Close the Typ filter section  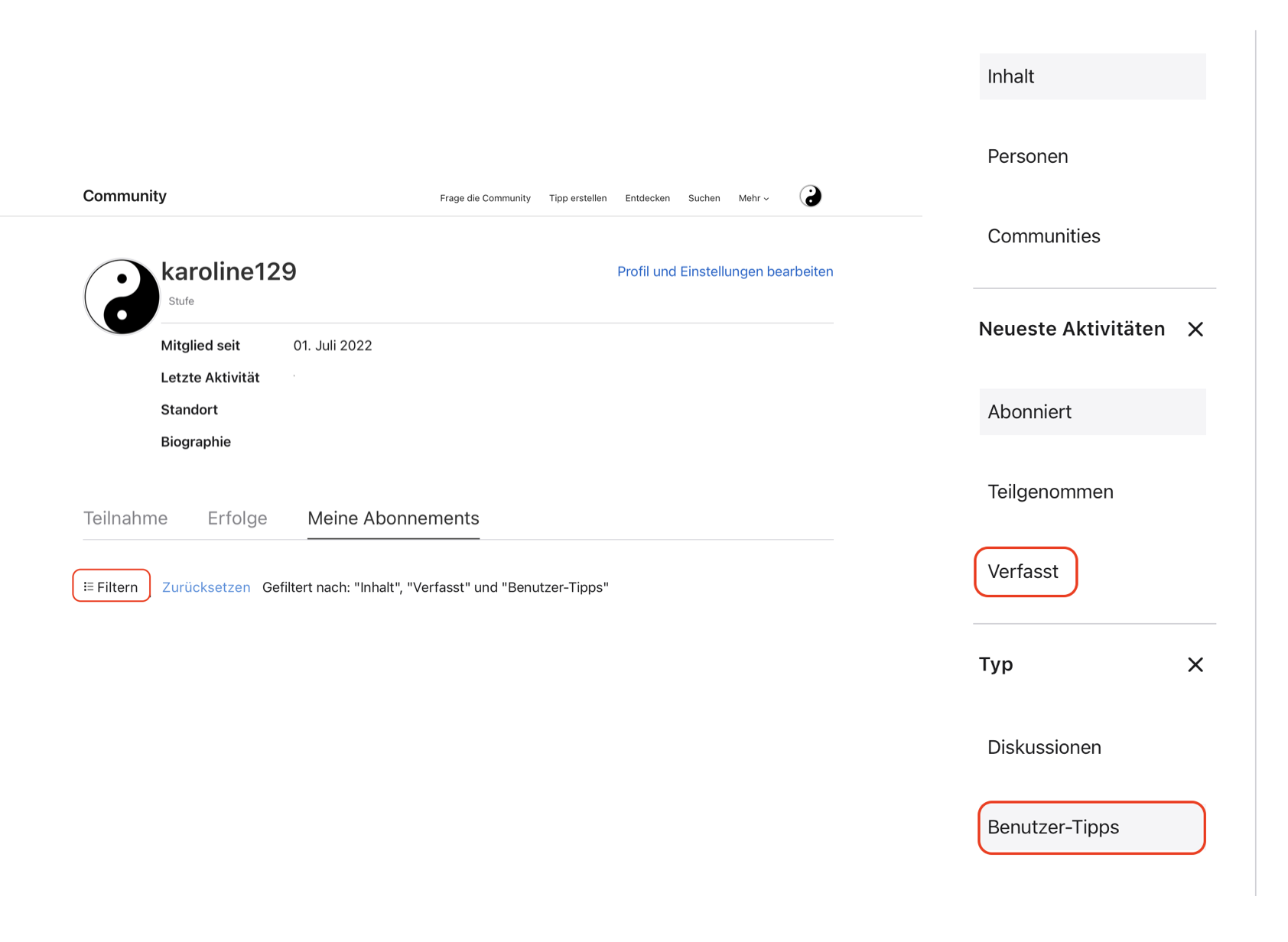click(1195, 664)
